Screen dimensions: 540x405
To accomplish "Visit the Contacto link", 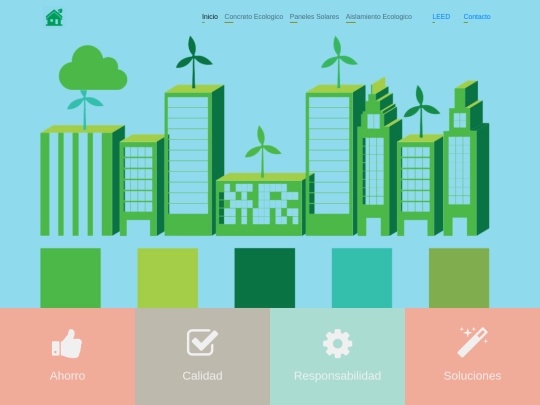I will [x=477, y=17].
